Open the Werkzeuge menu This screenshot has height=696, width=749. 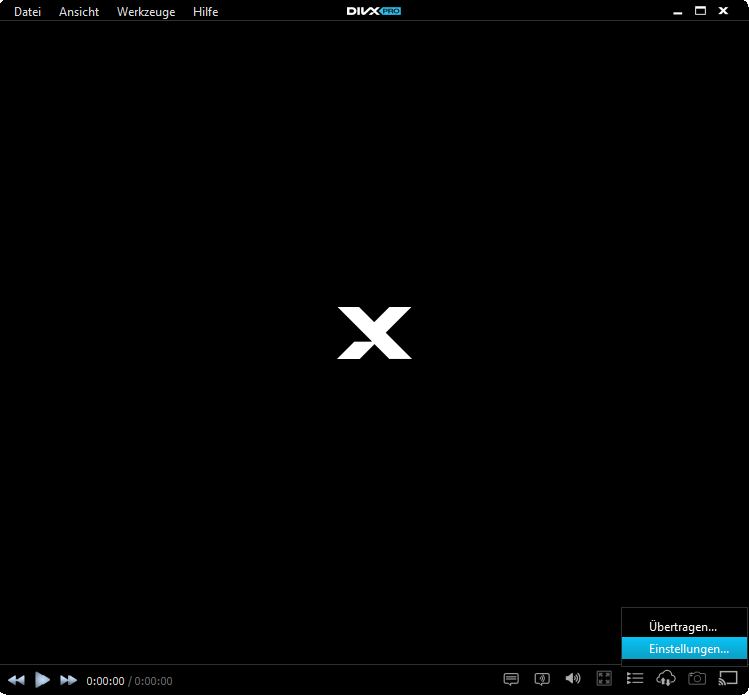(x=146, y=12)
